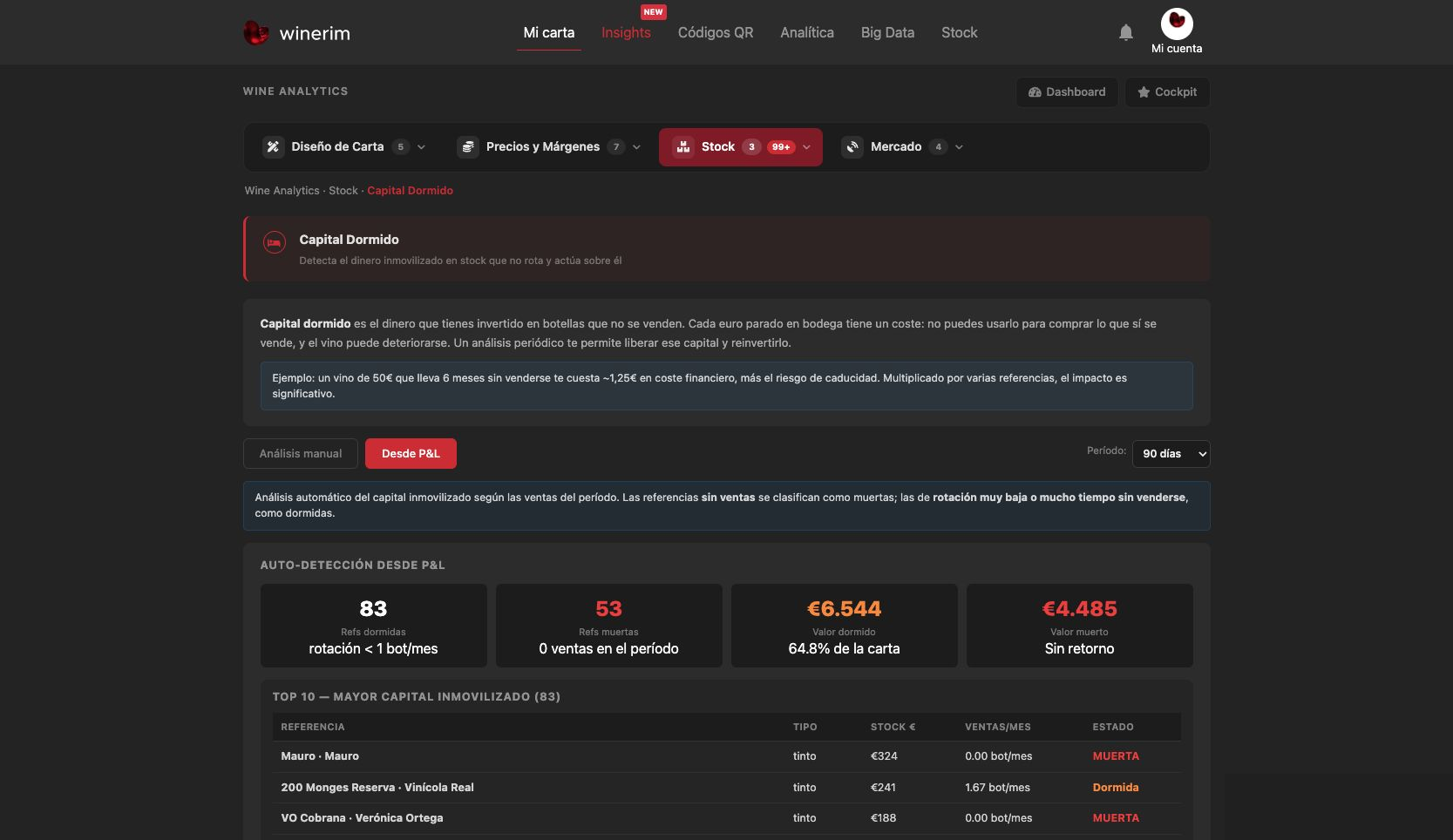Click the 83 Refs dormidas card

coord(373,626)
